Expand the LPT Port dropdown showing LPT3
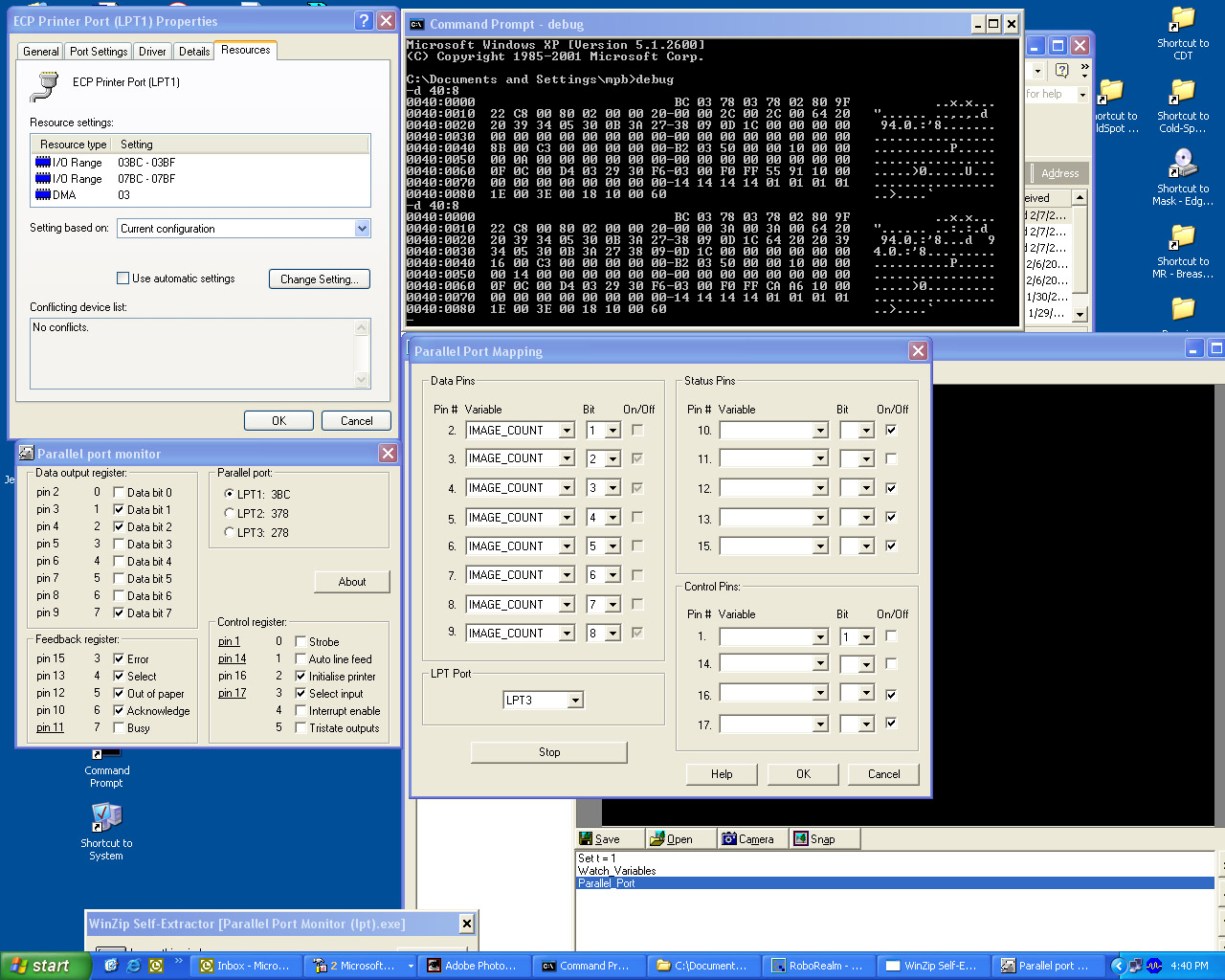Viewport: 1225px width, 980px height. 575,701
